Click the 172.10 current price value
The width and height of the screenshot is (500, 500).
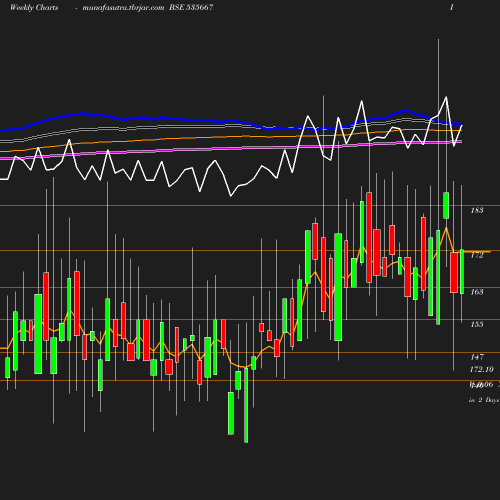click(x=482, y=369)
